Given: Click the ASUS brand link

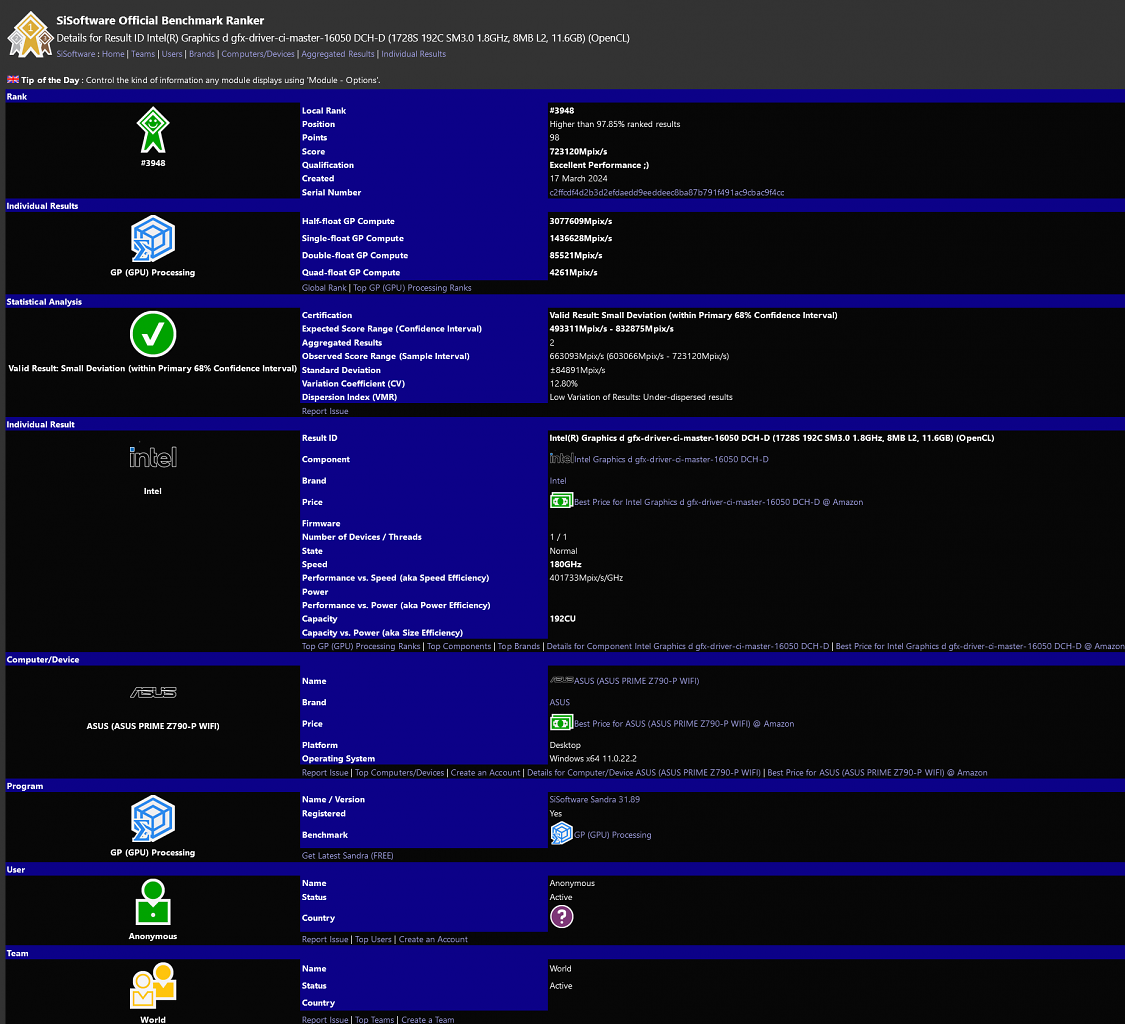Looking at the screenshot, I should pyautogui.click(x=560, y=703).
